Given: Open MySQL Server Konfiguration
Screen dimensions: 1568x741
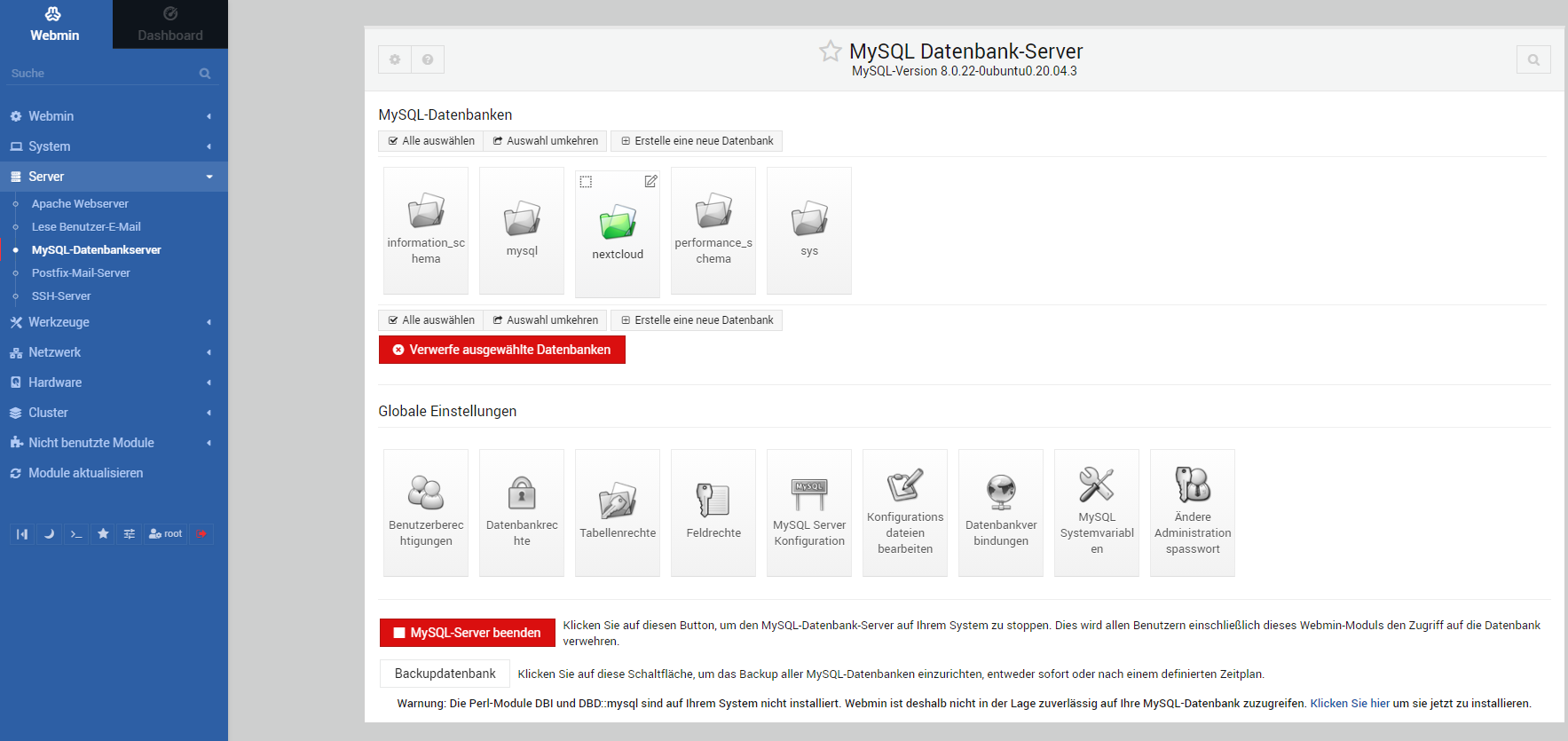Looking at the screenshot, I should tap(809, 513).
